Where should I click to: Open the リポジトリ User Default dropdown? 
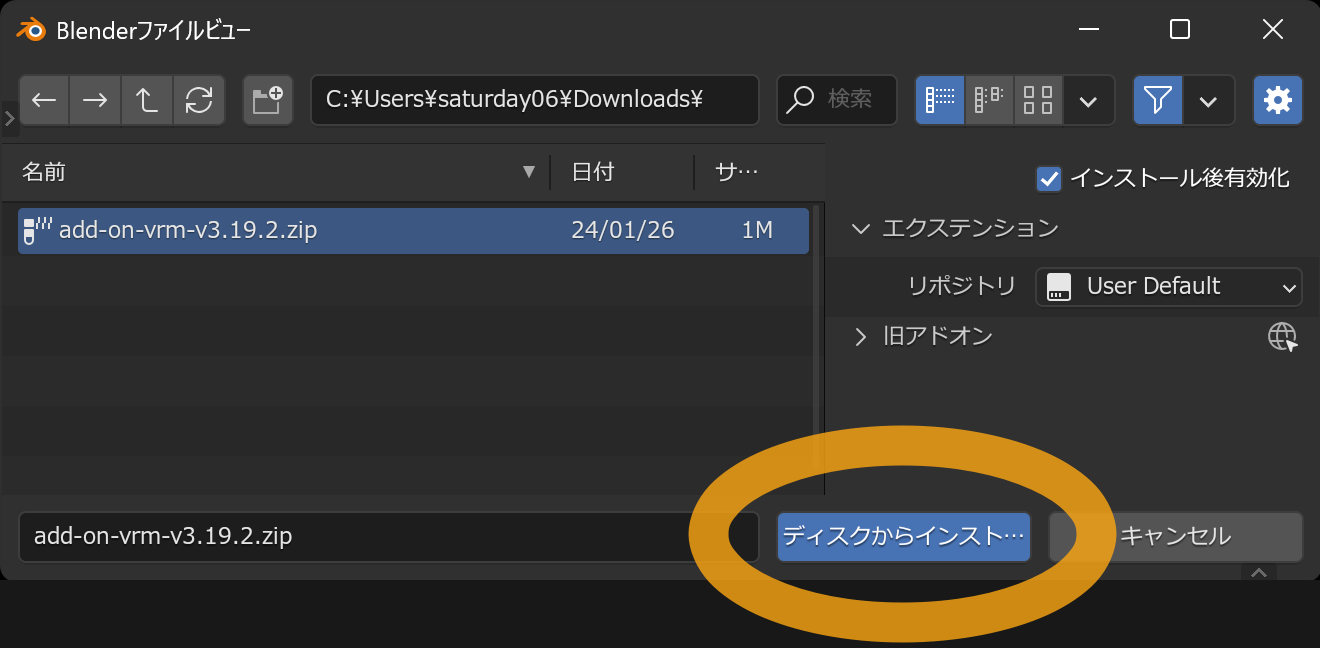[1168, 287]
